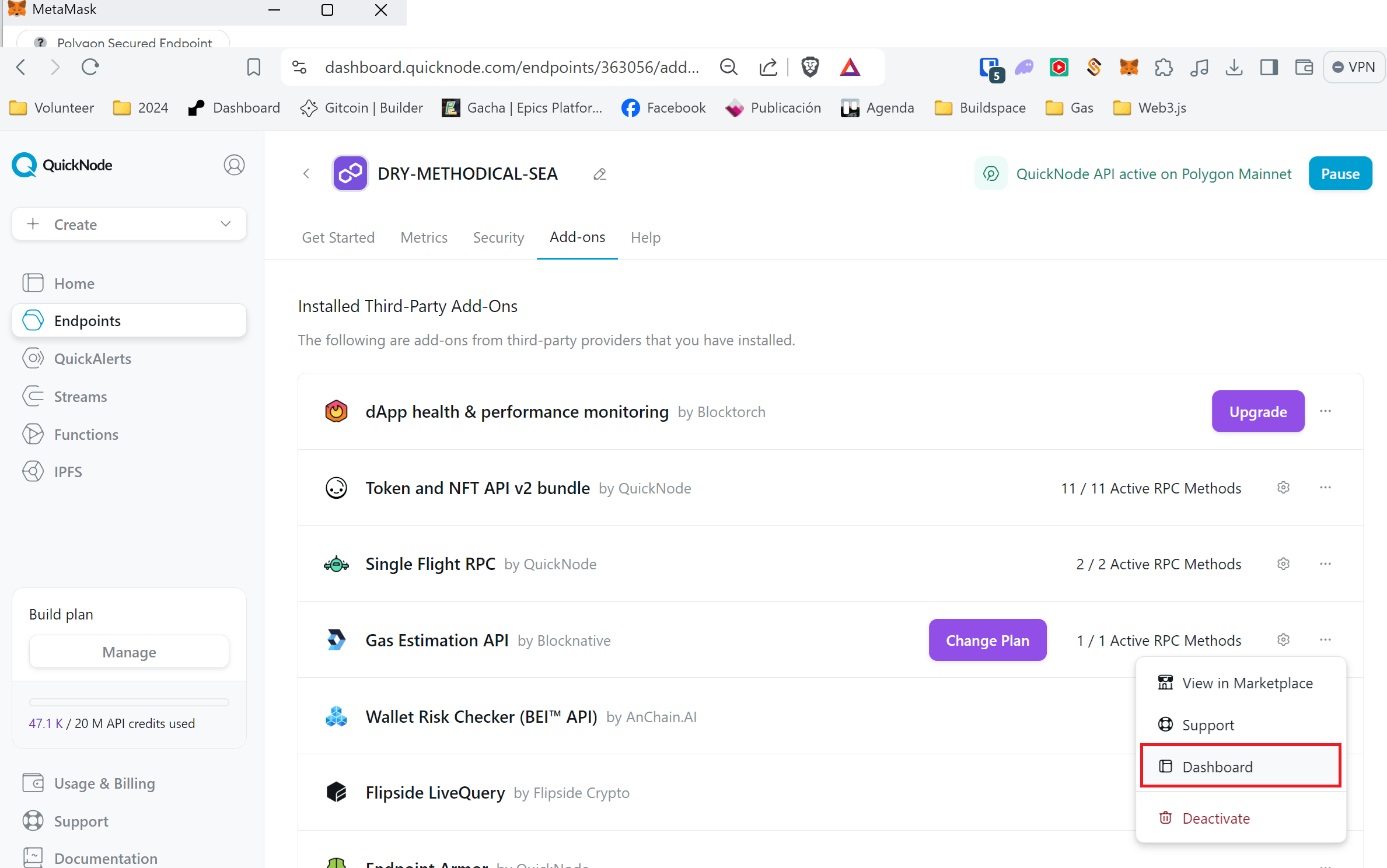The image size is (1387, 868).
Task: Click Upgrade button for dApp health monitoring
Action: pyautogui.click(x=1258, y=411)
